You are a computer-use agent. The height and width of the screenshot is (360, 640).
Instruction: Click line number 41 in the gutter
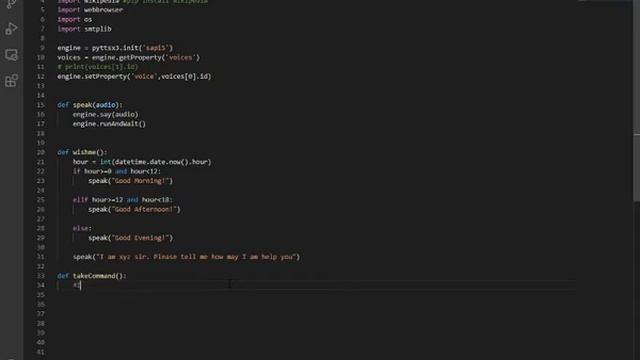pyautogui.click(x=40, y=352)
